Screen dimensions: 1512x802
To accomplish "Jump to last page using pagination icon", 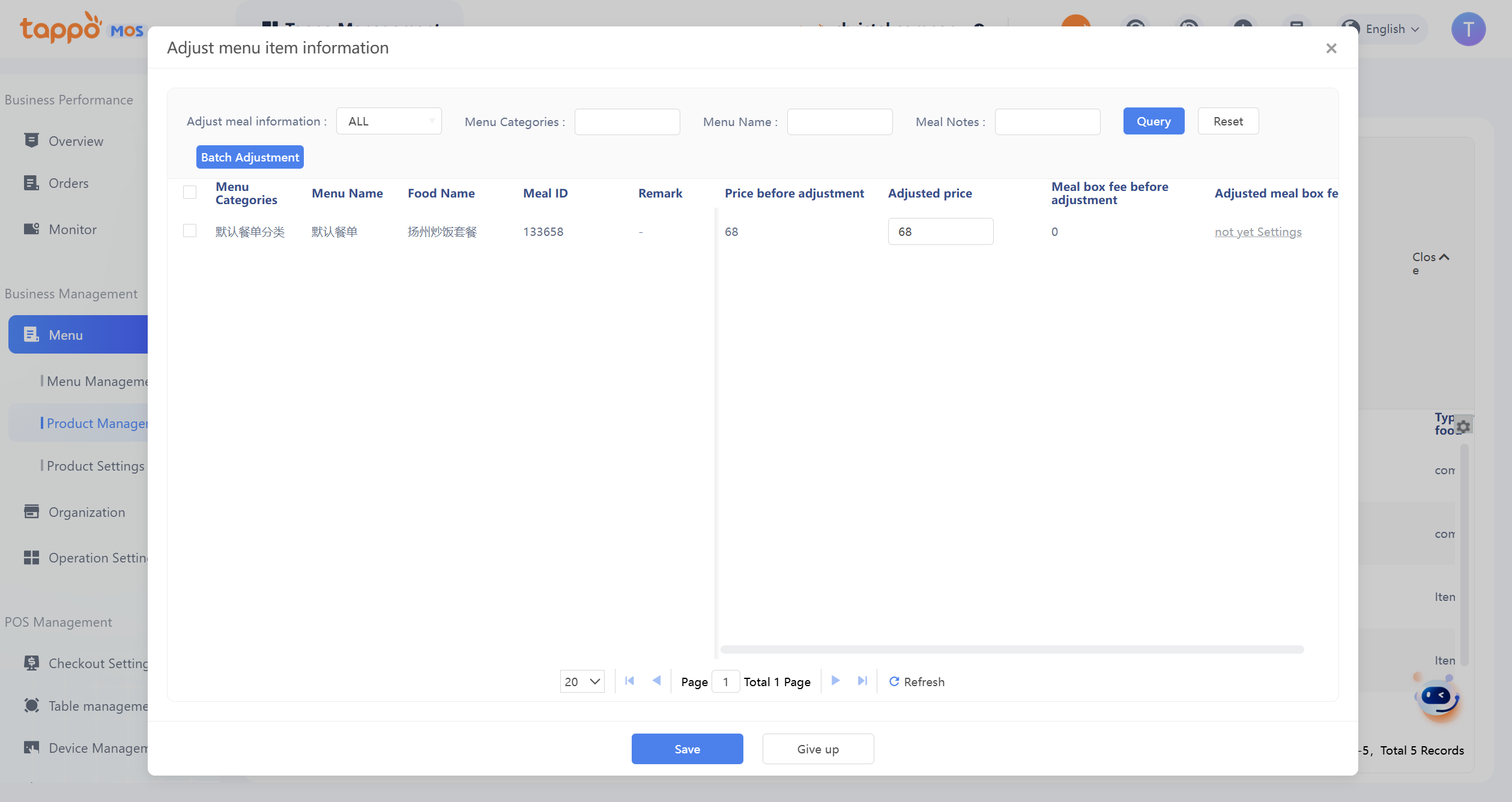I will click(862, 681).
